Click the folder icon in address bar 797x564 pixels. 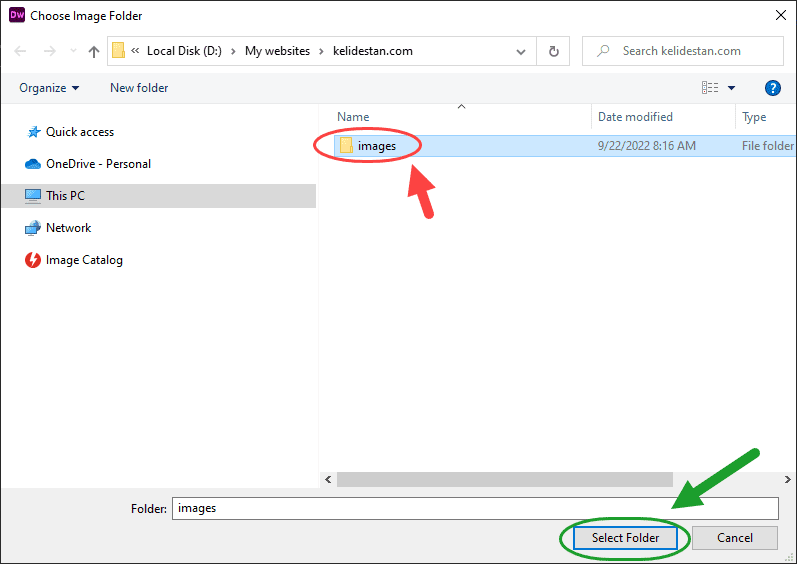pyautogui.click(x=118, y=50)
